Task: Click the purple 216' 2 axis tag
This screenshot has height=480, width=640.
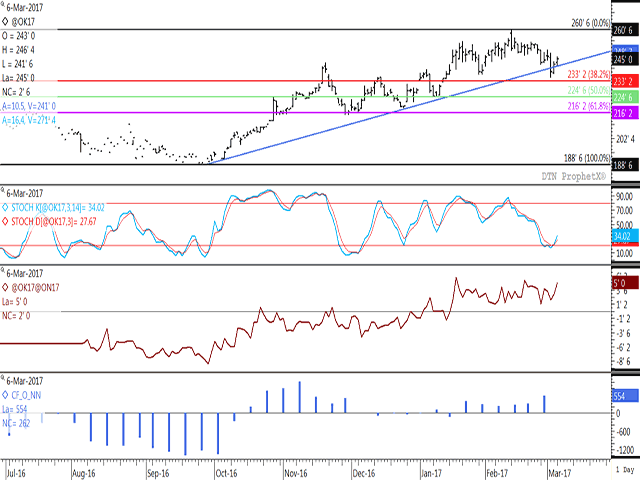Action: pos(625,113)
